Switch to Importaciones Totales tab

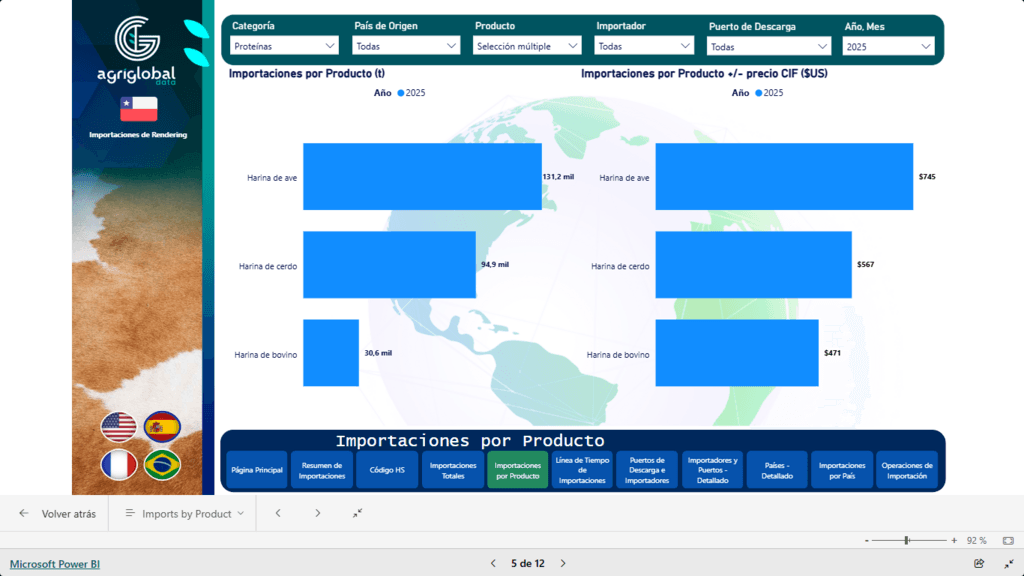[453, 470]
